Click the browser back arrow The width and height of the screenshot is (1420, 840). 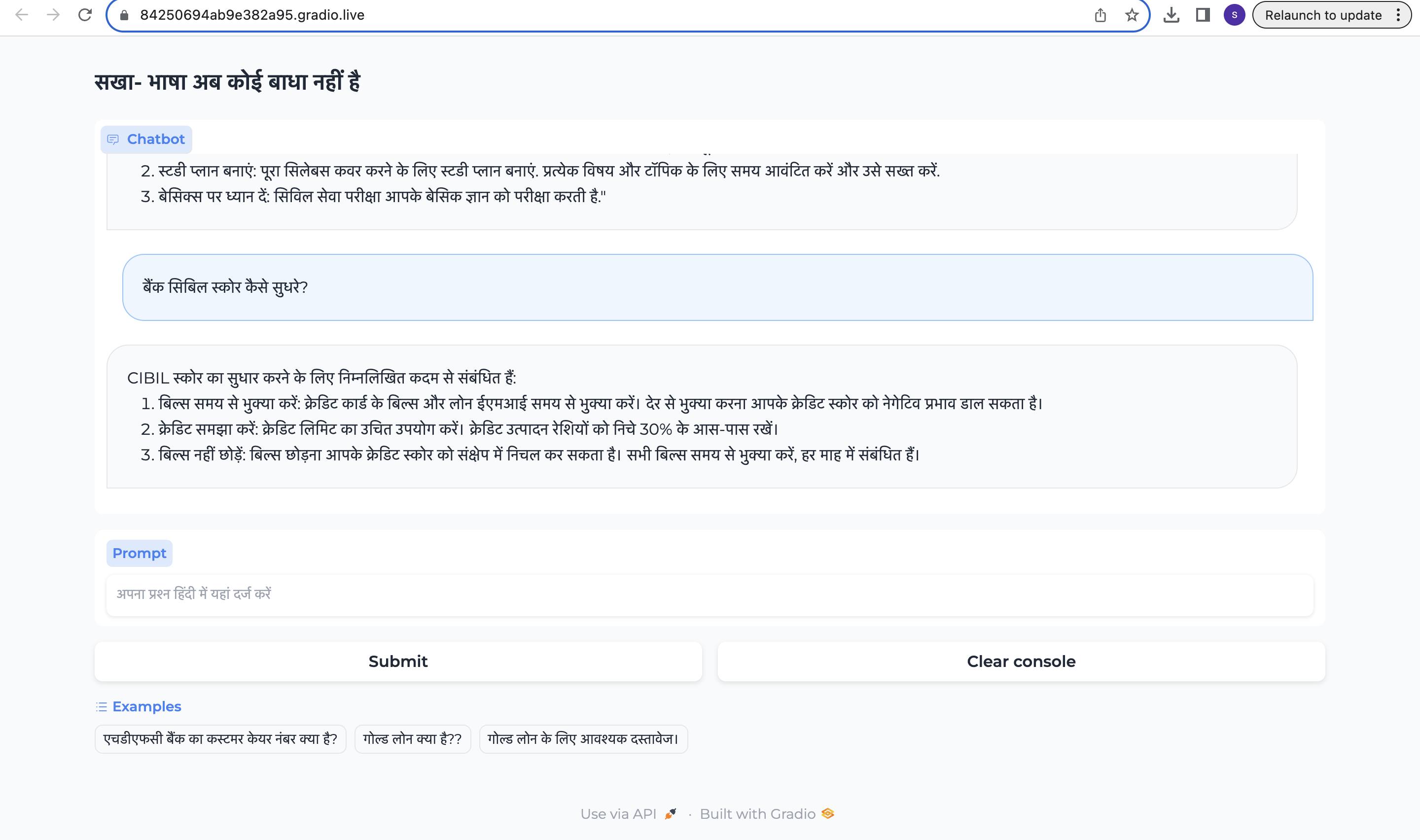22,15
